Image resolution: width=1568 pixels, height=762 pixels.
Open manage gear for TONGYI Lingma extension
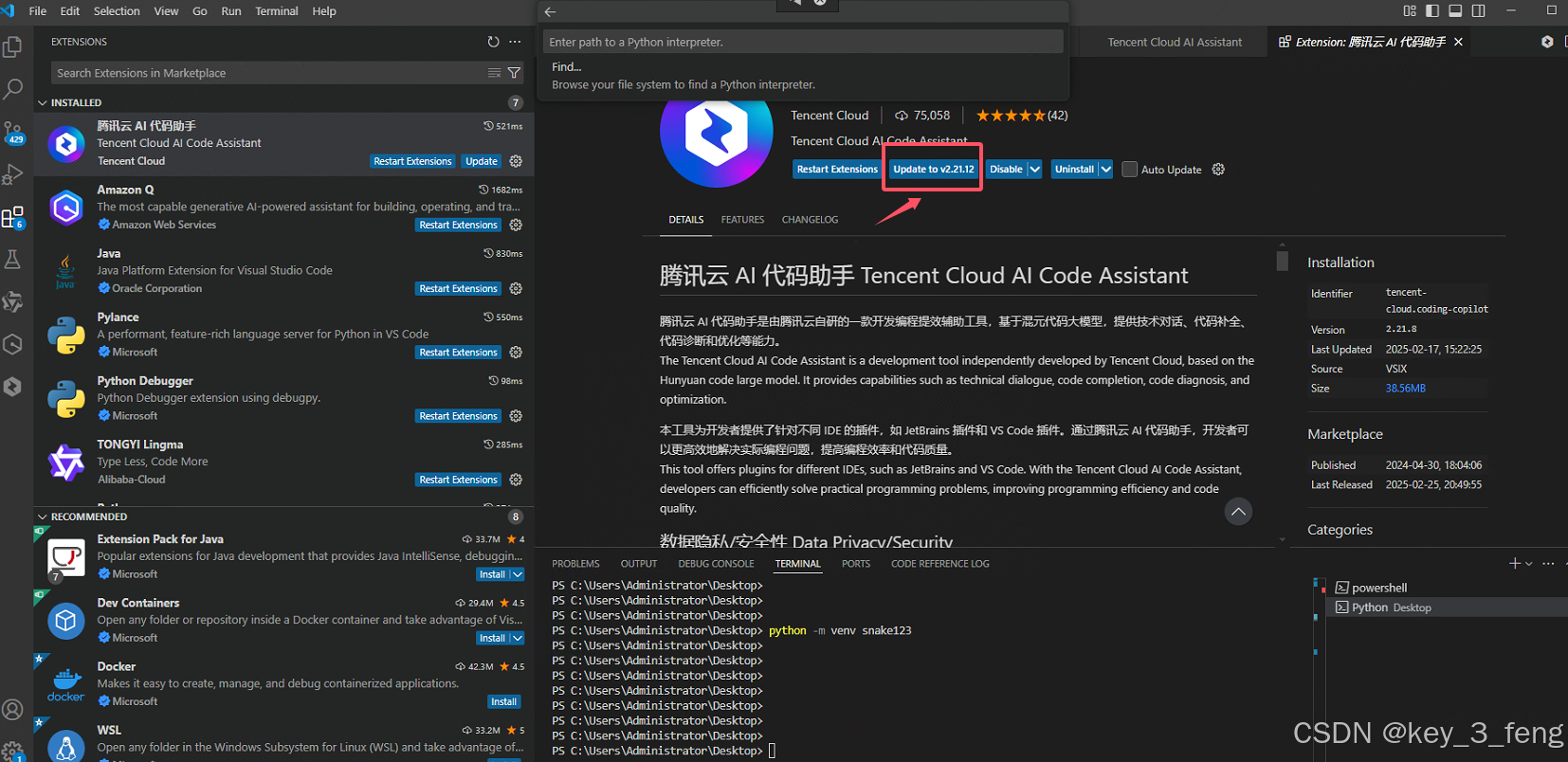pyautogui.click(x=516, y=480)
